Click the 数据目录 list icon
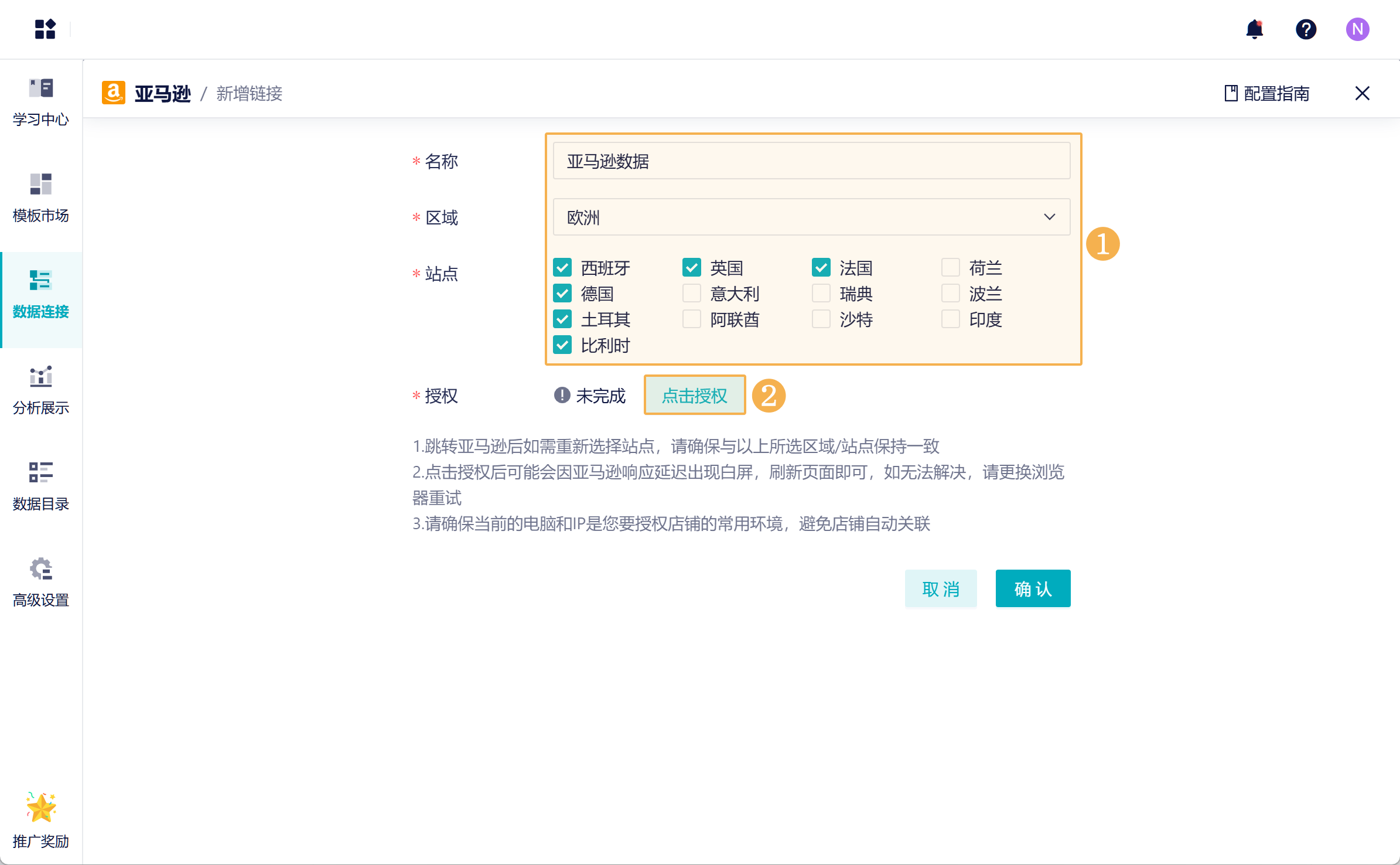The height and width of the screenshot is (865, 1400). 41,472
